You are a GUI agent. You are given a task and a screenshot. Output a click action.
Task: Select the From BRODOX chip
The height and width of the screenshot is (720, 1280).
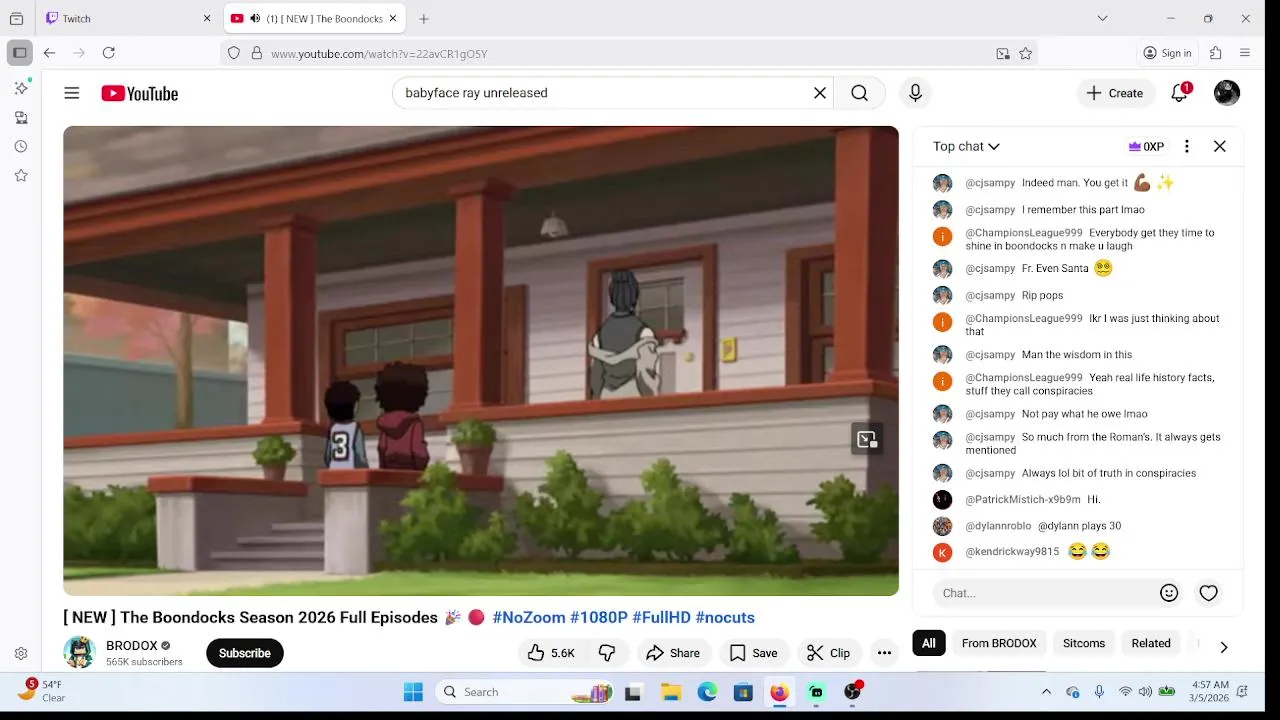click(x=999, y=643)
